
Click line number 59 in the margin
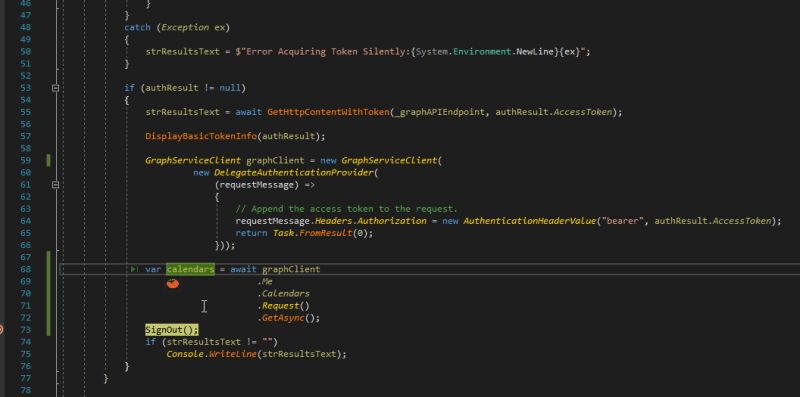click(25, 160)
